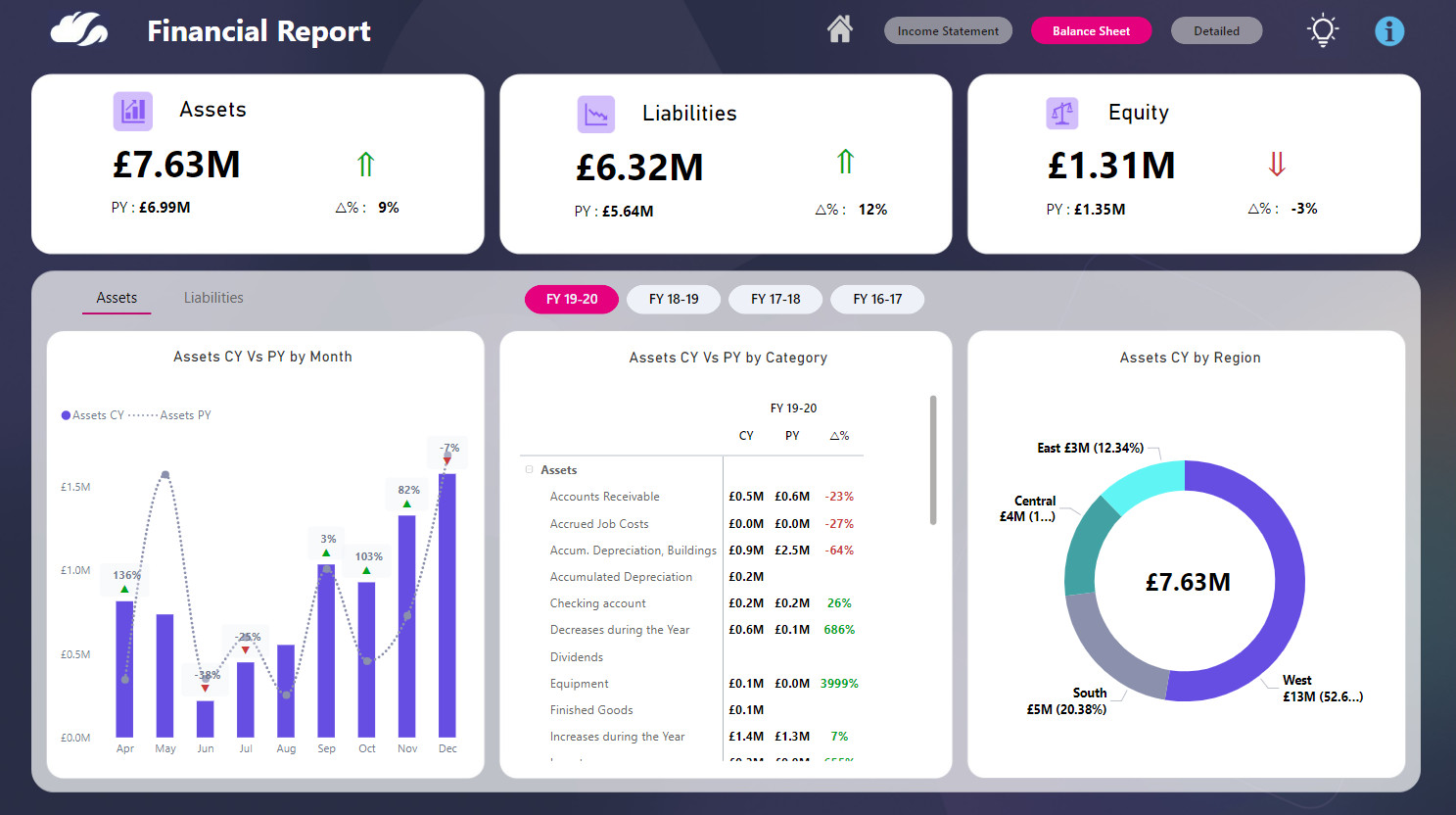Click the £7.63M total in donut center
Screen dimensions: 1456x815
1188,582
